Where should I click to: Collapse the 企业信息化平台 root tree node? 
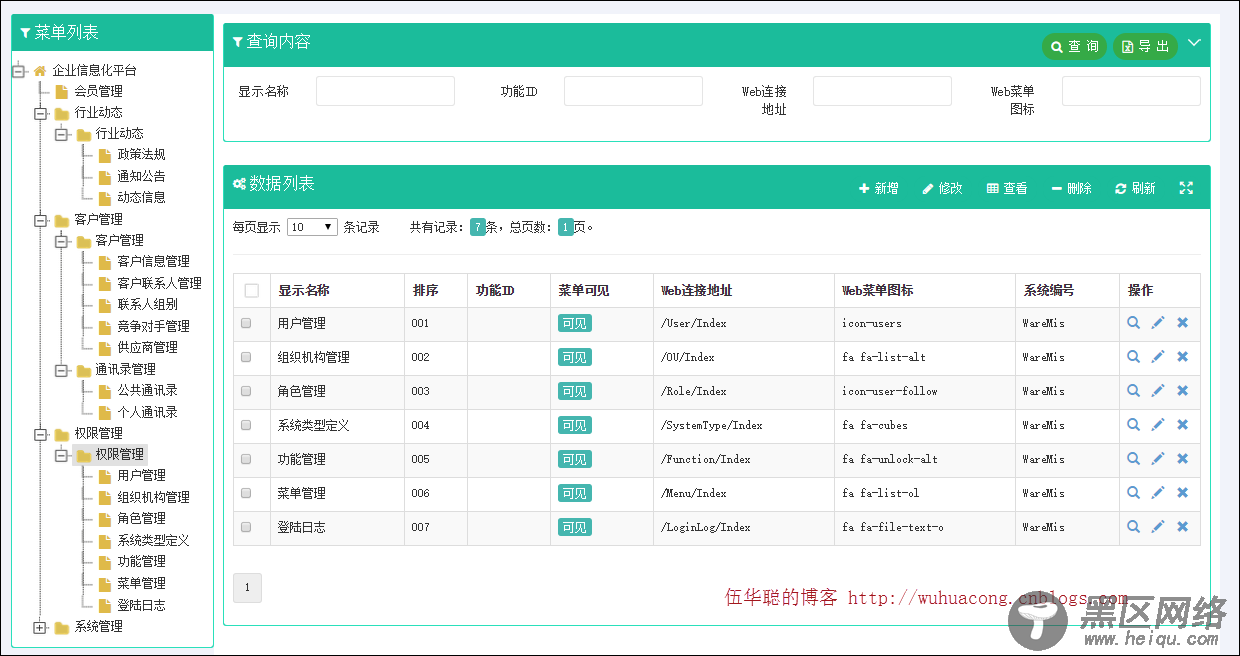click(x=18, y=70)
